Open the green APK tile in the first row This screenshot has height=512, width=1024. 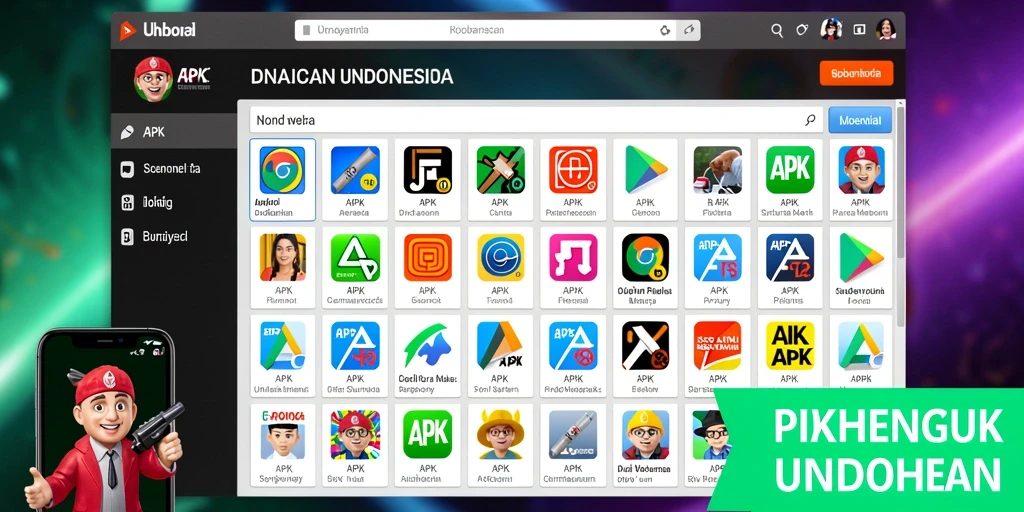[x=790, y=180]
